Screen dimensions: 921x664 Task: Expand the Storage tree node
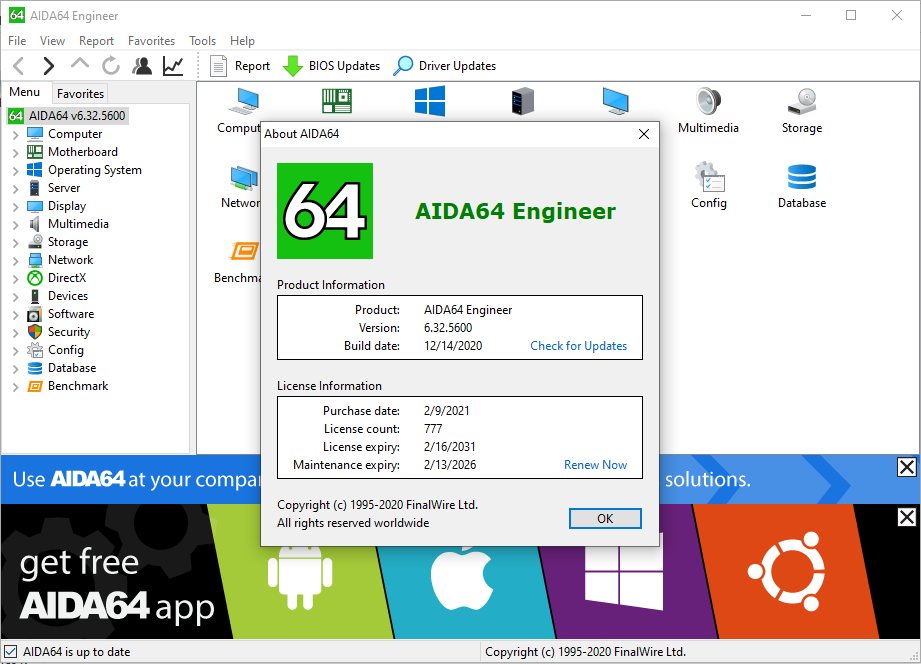pos(15,243)
